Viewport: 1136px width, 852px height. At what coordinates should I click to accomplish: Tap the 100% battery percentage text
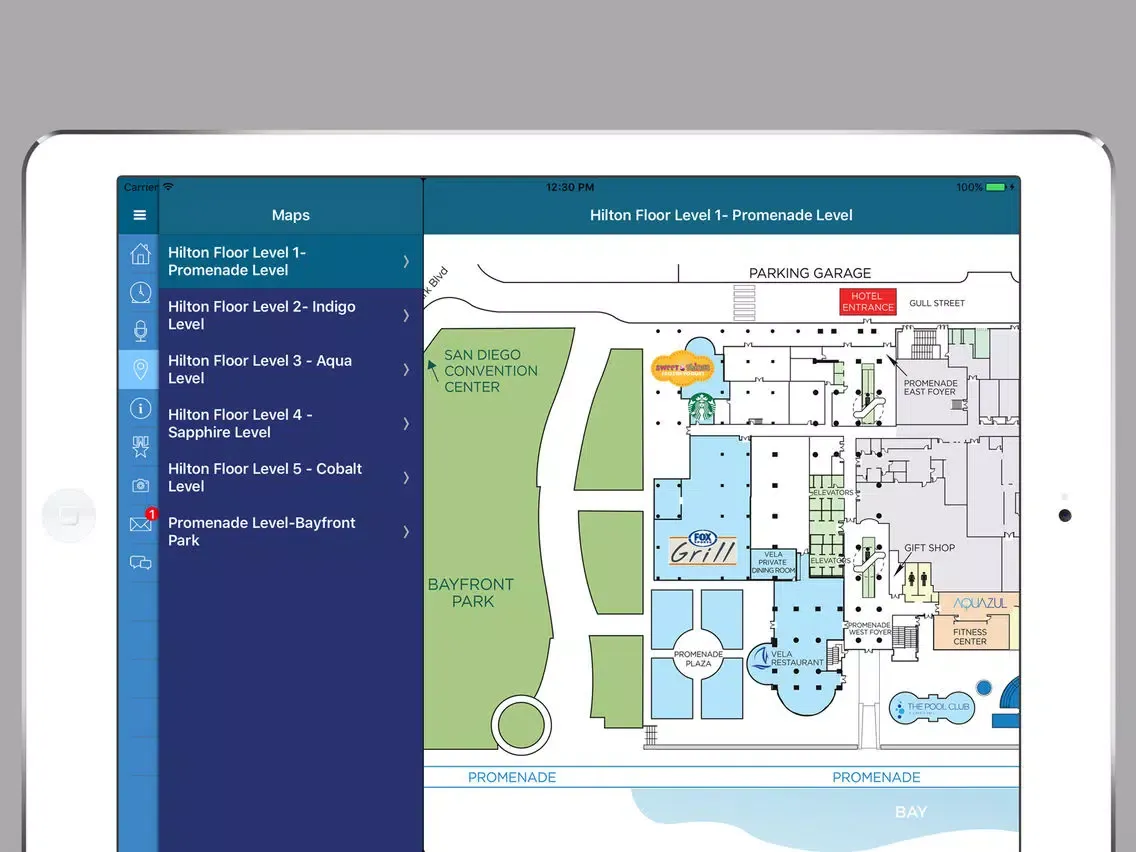tap(969, 187)
